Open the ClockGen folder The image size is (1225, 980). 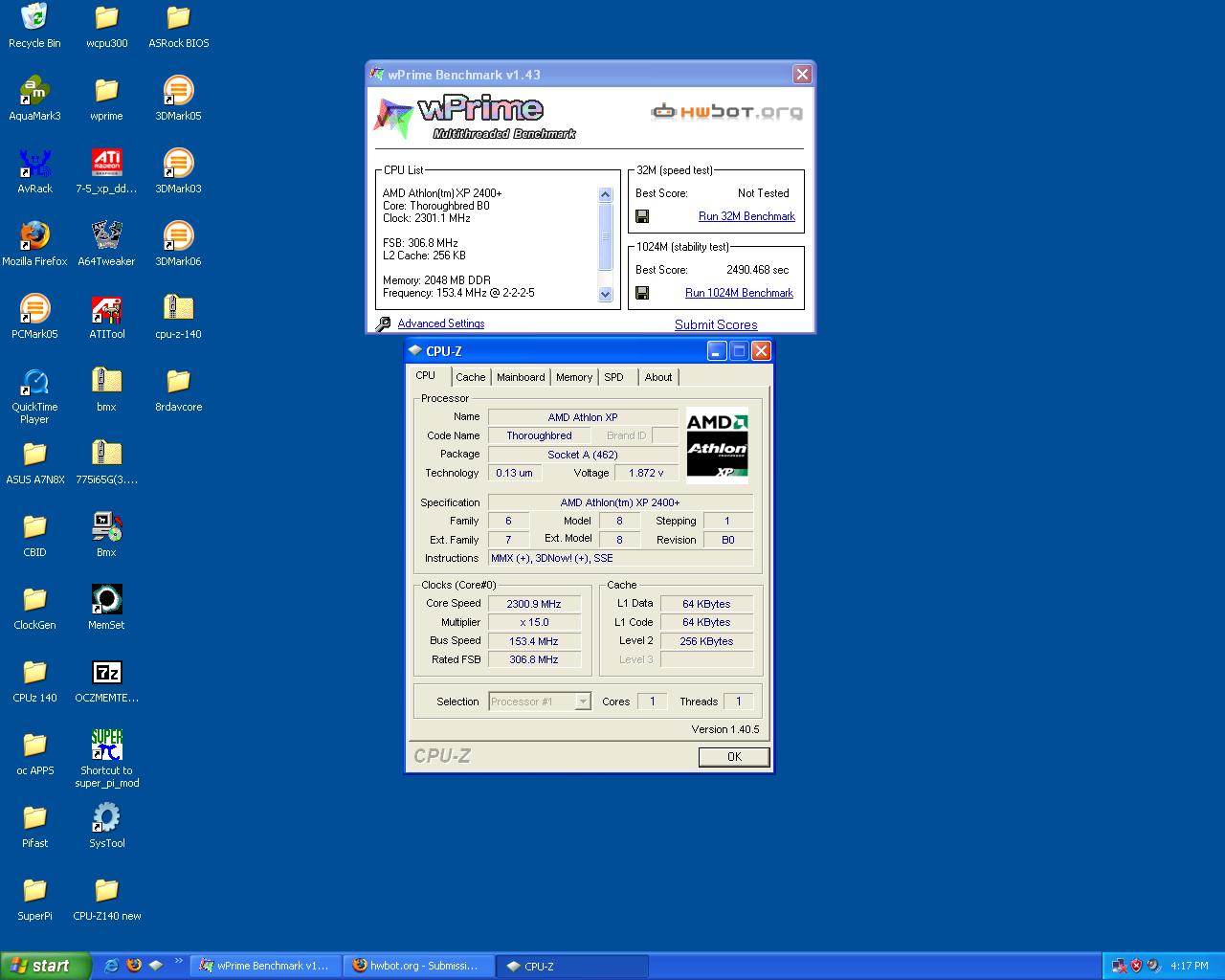[x=34, y=608]
